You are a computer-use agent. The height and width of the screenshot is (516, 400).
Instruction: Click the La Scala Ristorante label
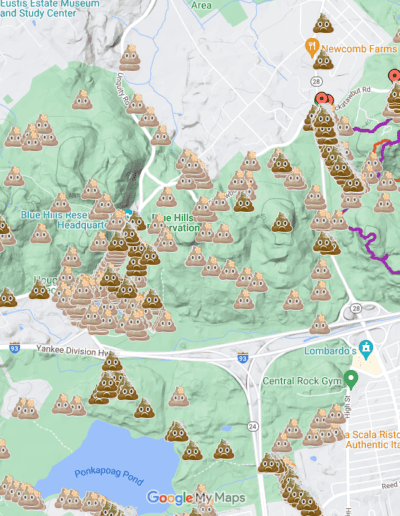pyautogui.click(x=372, y=439)
